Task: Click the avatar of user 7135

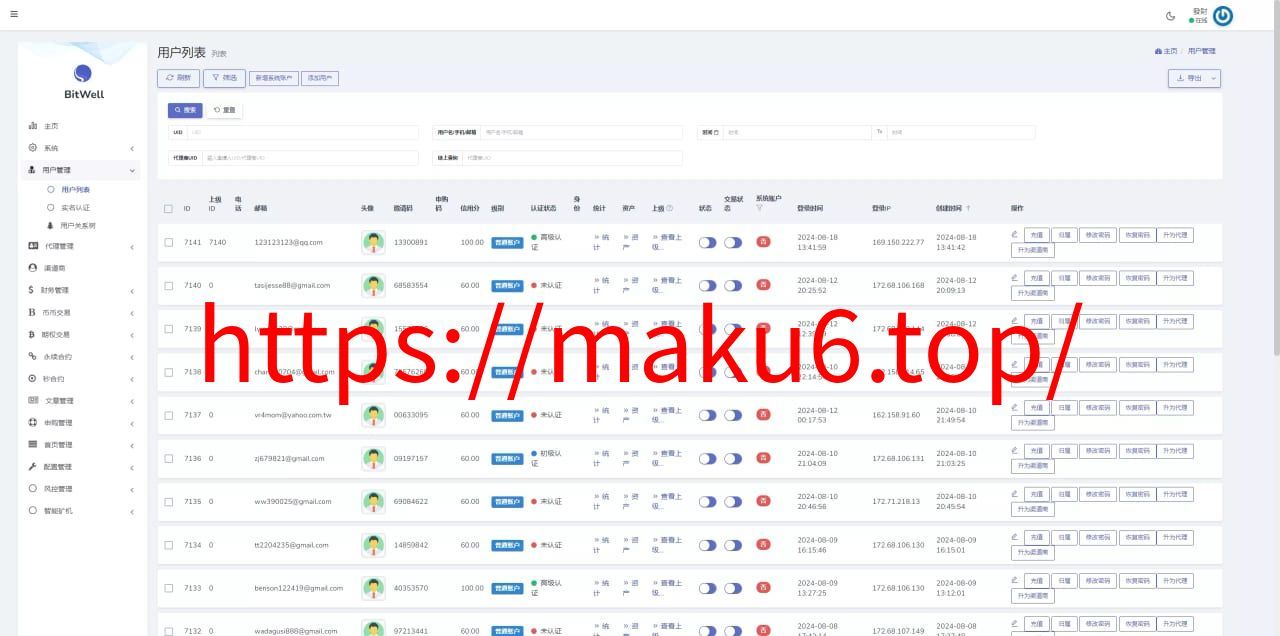Action: pyautogui.click(x=373, y=501)
